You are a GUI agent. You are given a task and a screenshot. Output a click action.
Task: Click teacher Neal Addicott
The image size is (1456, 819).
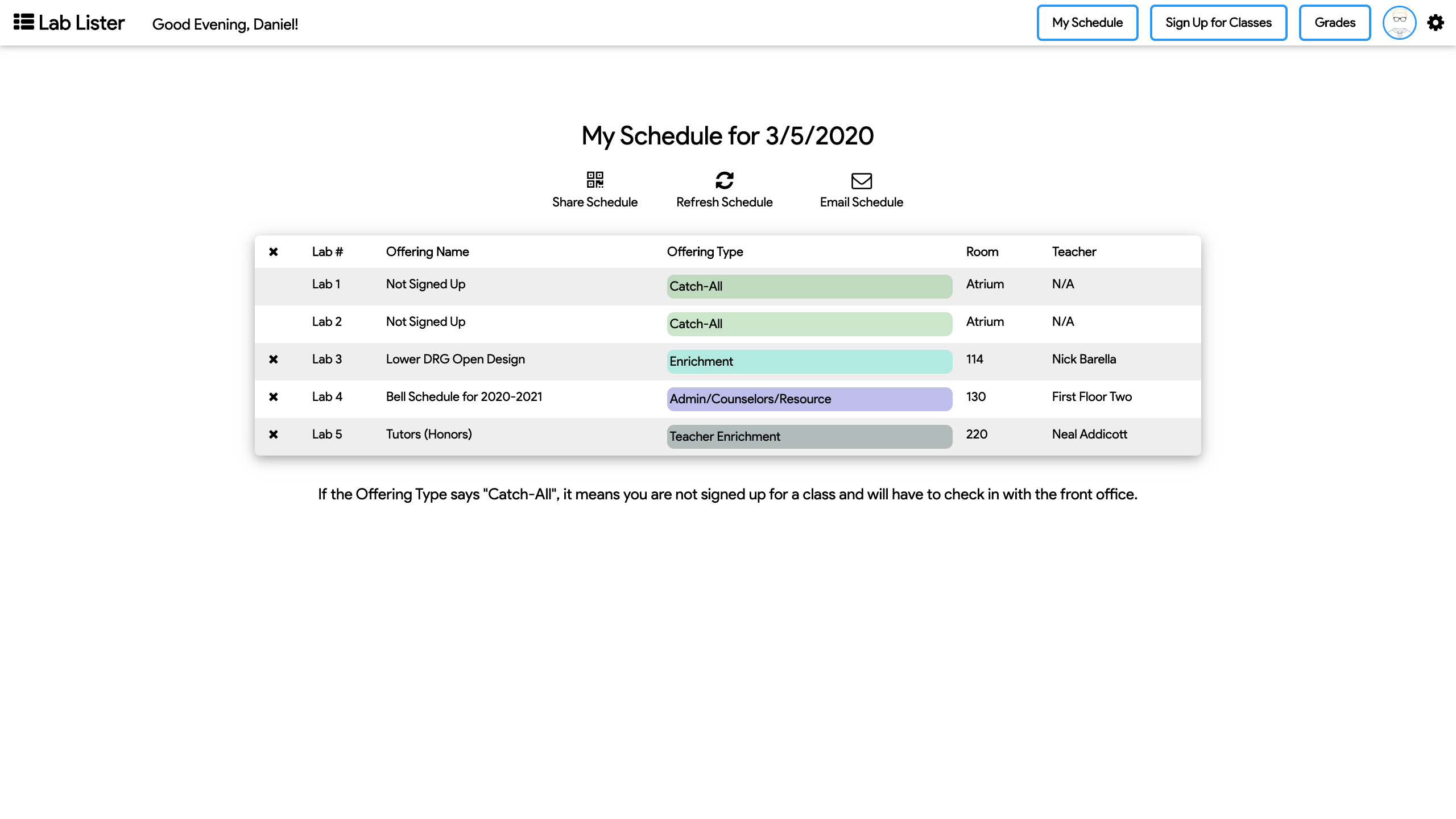click(x=1090, y=435)
